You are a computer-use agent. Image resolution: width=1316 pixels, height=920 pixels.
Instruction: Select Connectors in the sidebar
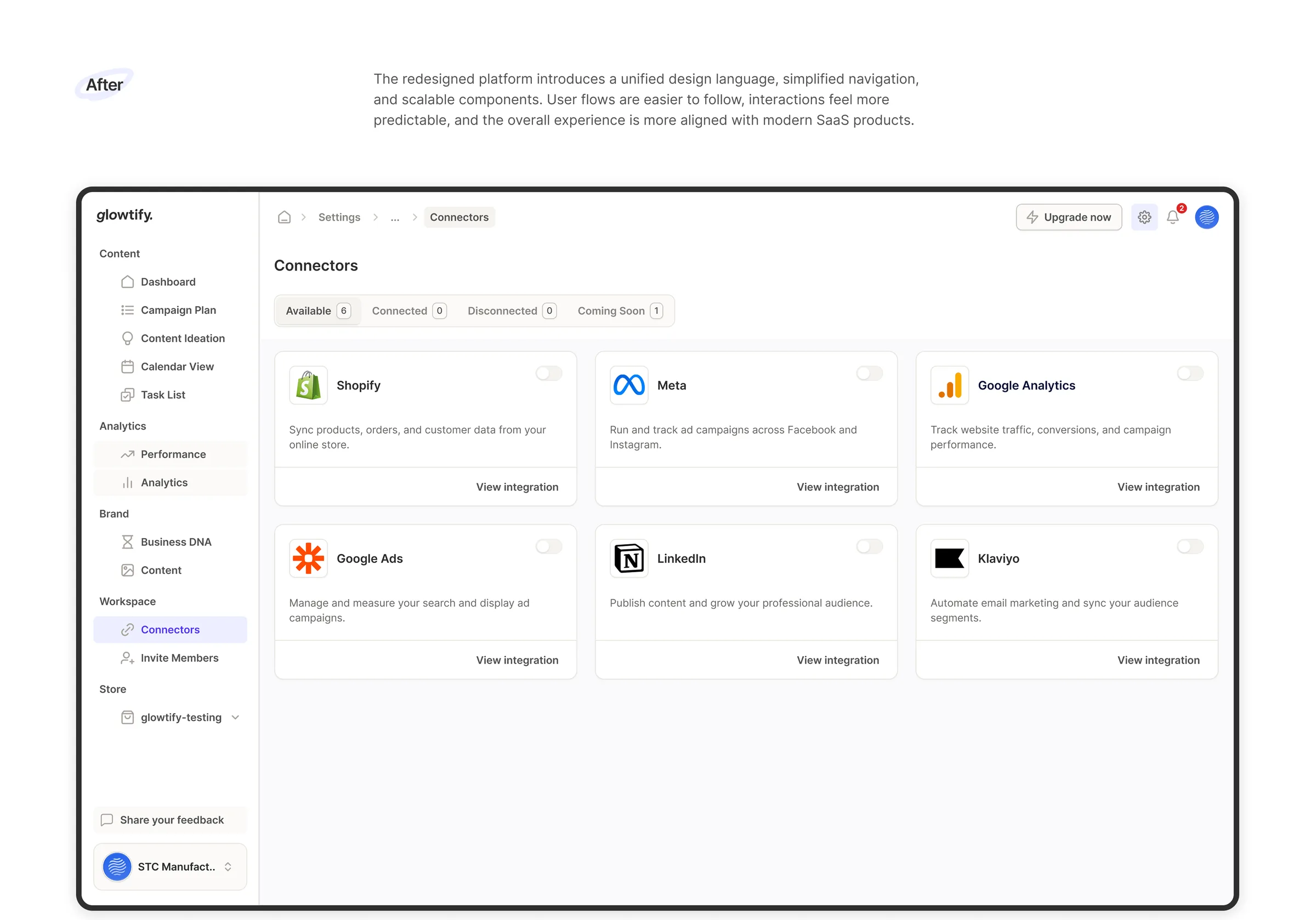tap(170, 630)
